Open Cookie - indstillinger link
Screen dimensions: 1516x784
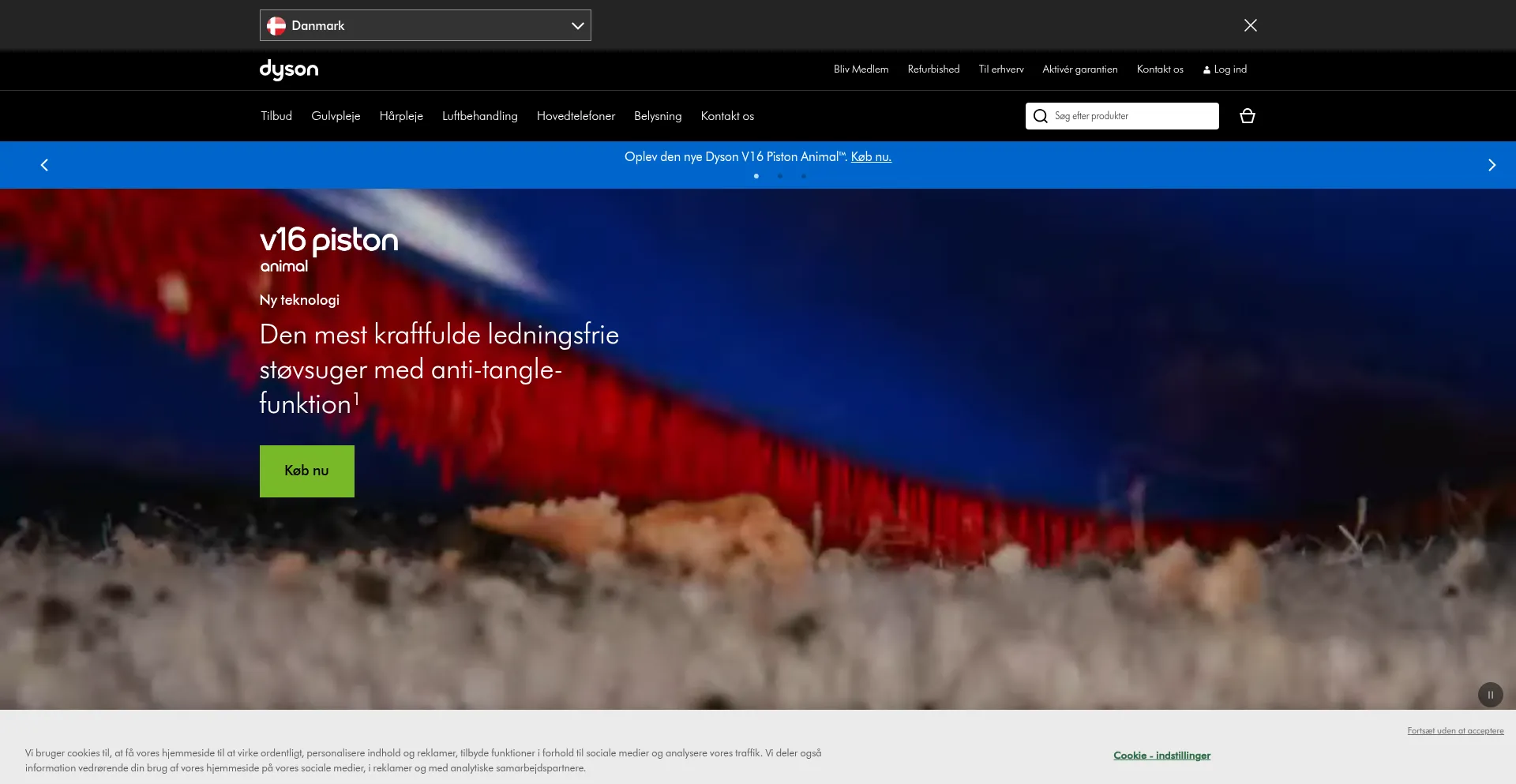pos(1161,756)
